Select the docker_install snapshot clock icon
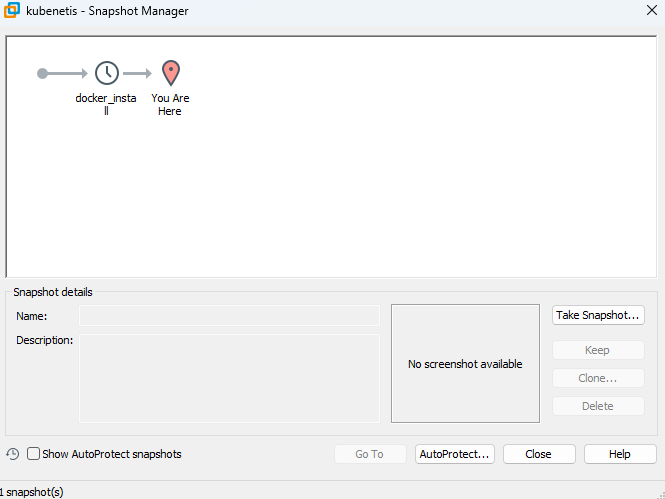This screenshot has width=665, height=499. coord(106,73)
